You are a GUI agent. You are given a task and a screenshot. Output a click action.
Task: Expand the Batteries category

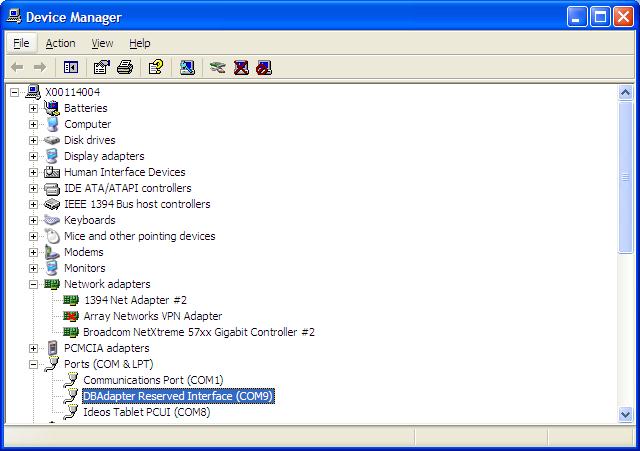(x=33, y=108)
